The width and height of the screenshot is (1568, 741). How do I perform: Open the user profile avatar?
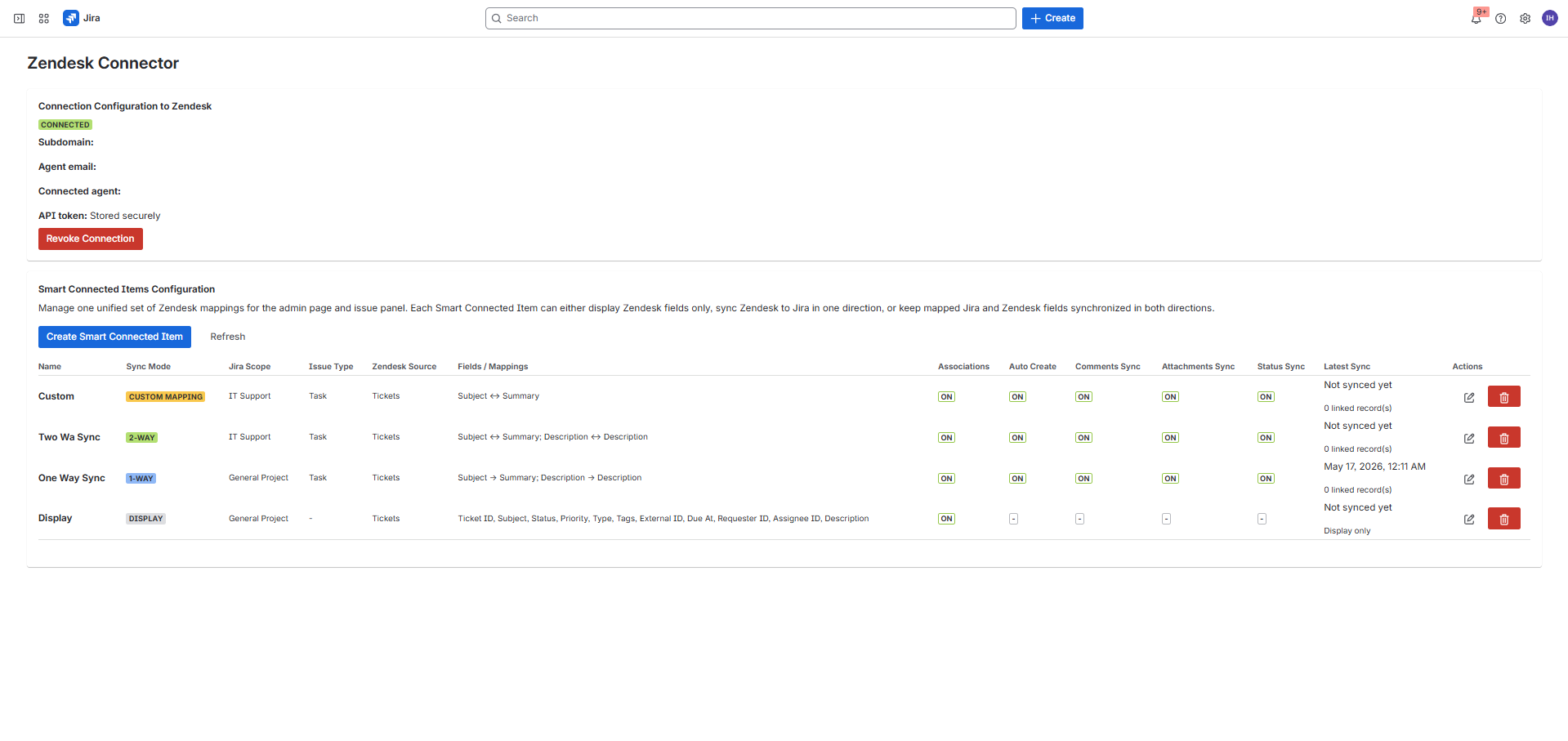(x=1549, y=18)
